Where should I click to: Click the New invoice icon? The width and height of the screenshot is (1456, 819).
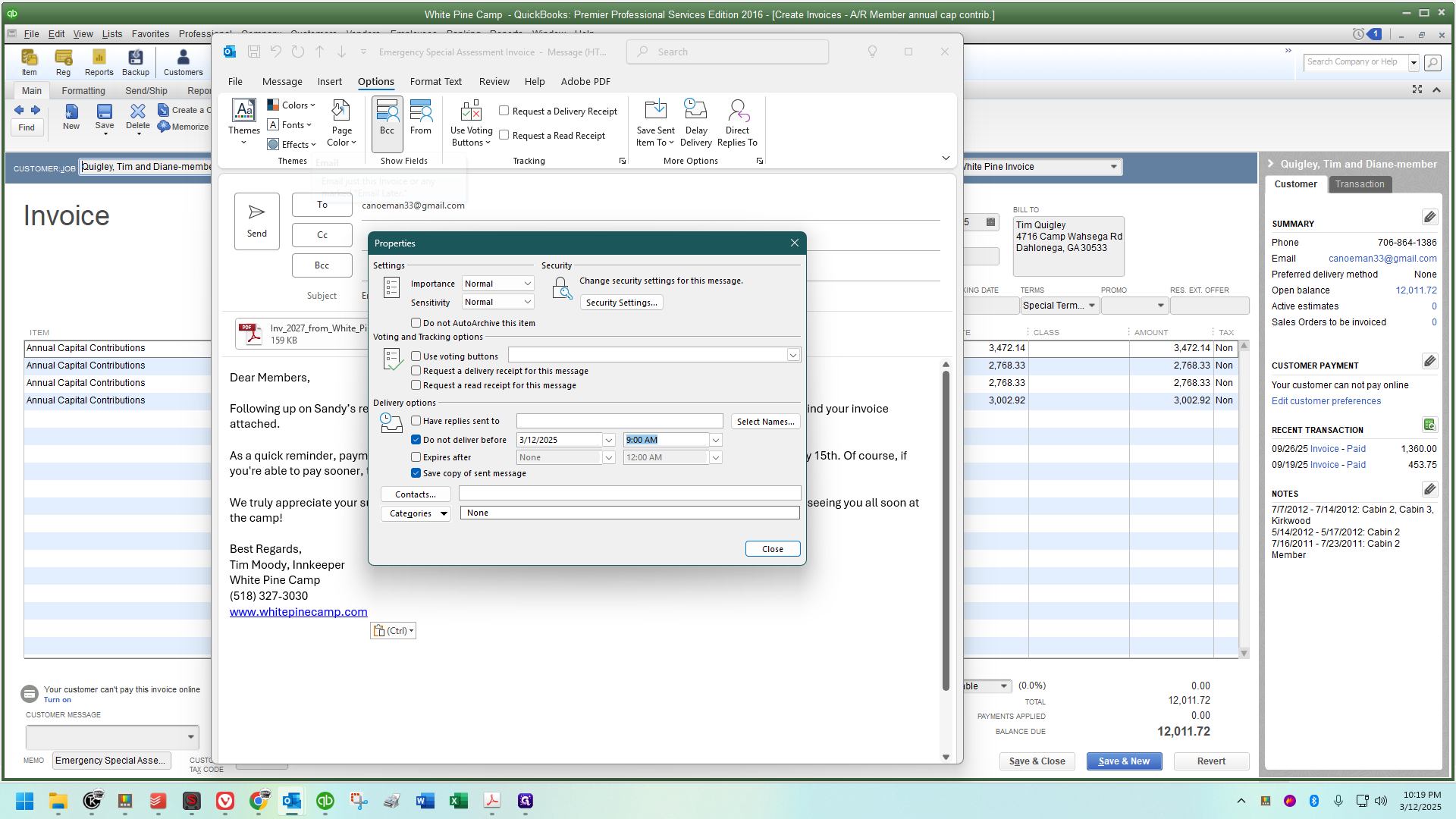click(x=71, y=118)
